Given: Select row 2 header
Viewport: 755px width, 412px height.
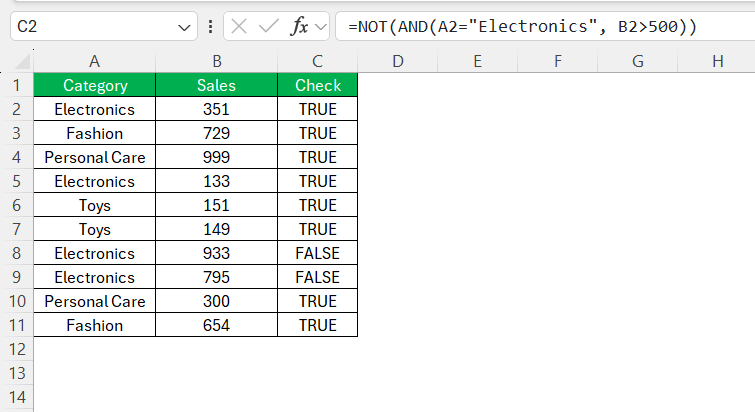Looking at the screenshot, I should 17,109.
